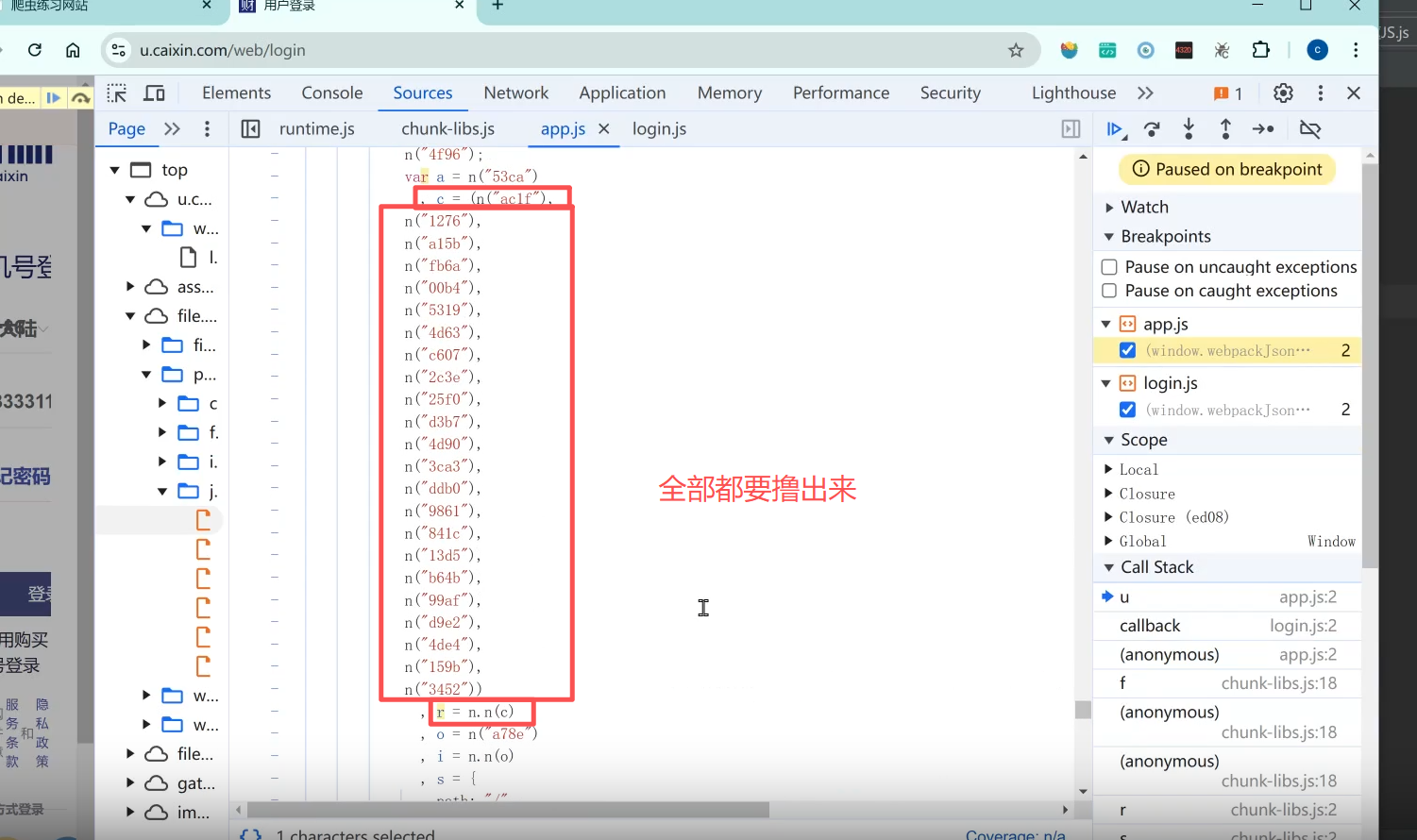The image size is (1417, 840).
Task: Enable Pause on uncaught exceptions
Action: coord(1109,267)
